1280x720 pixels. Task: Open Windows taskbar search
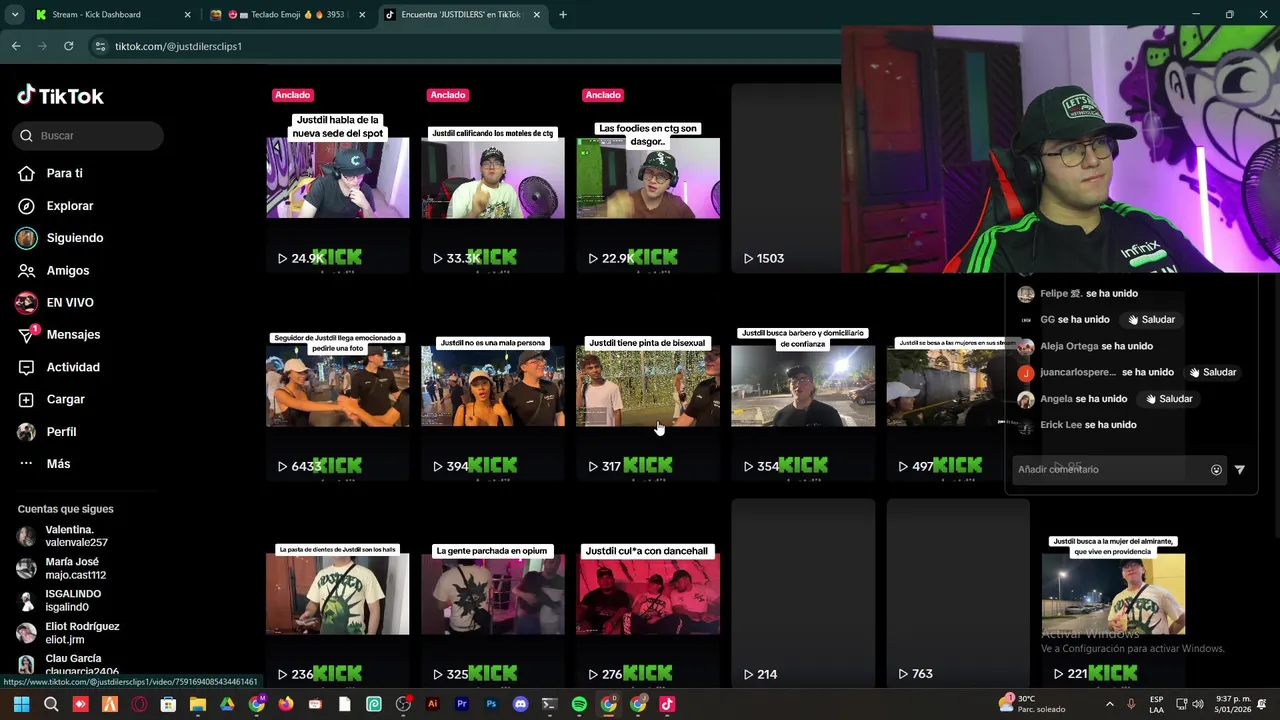pos(51,704)
